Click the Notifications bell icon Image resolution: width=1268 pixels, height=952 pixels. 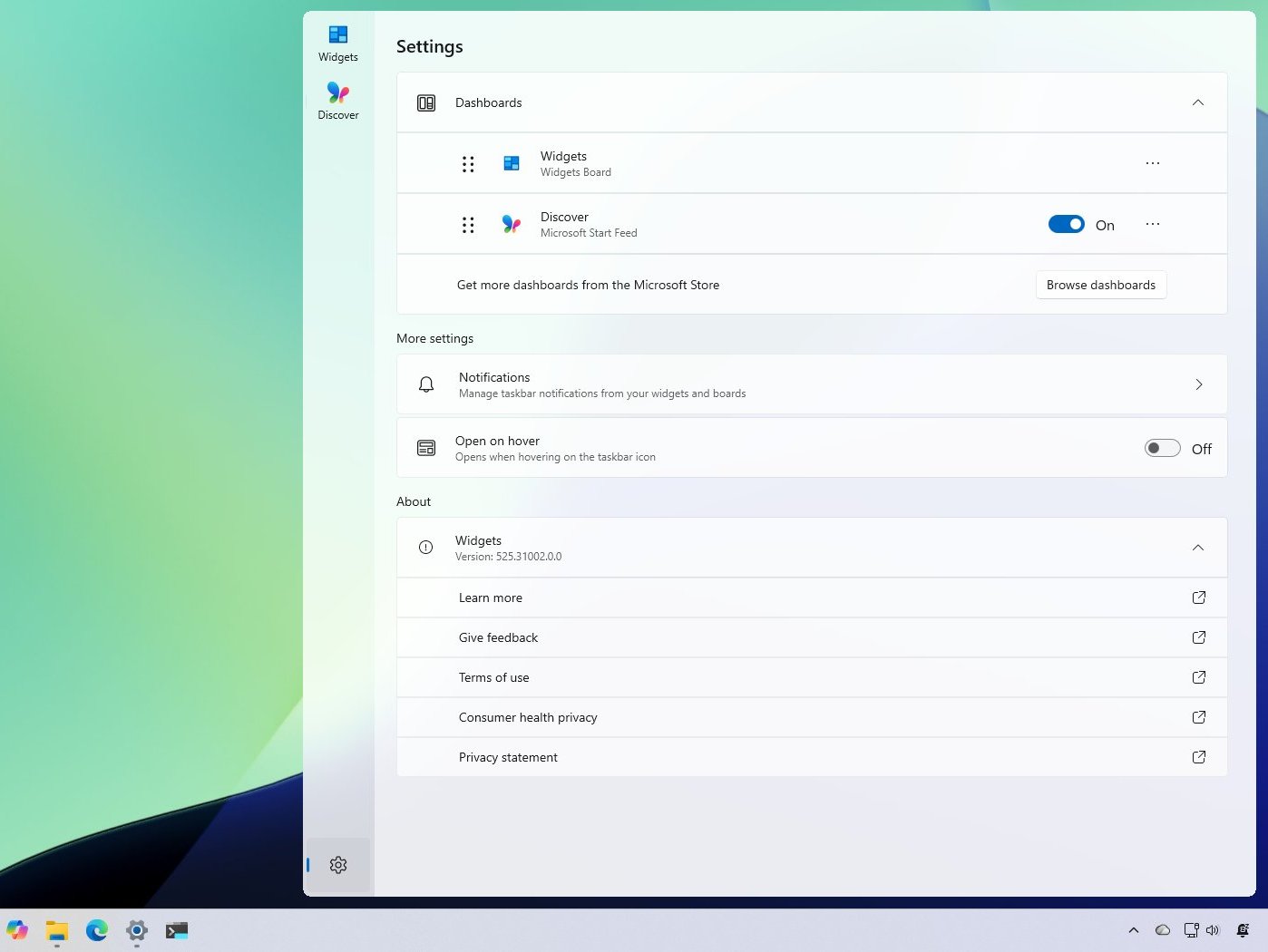(x=425, y=384)
